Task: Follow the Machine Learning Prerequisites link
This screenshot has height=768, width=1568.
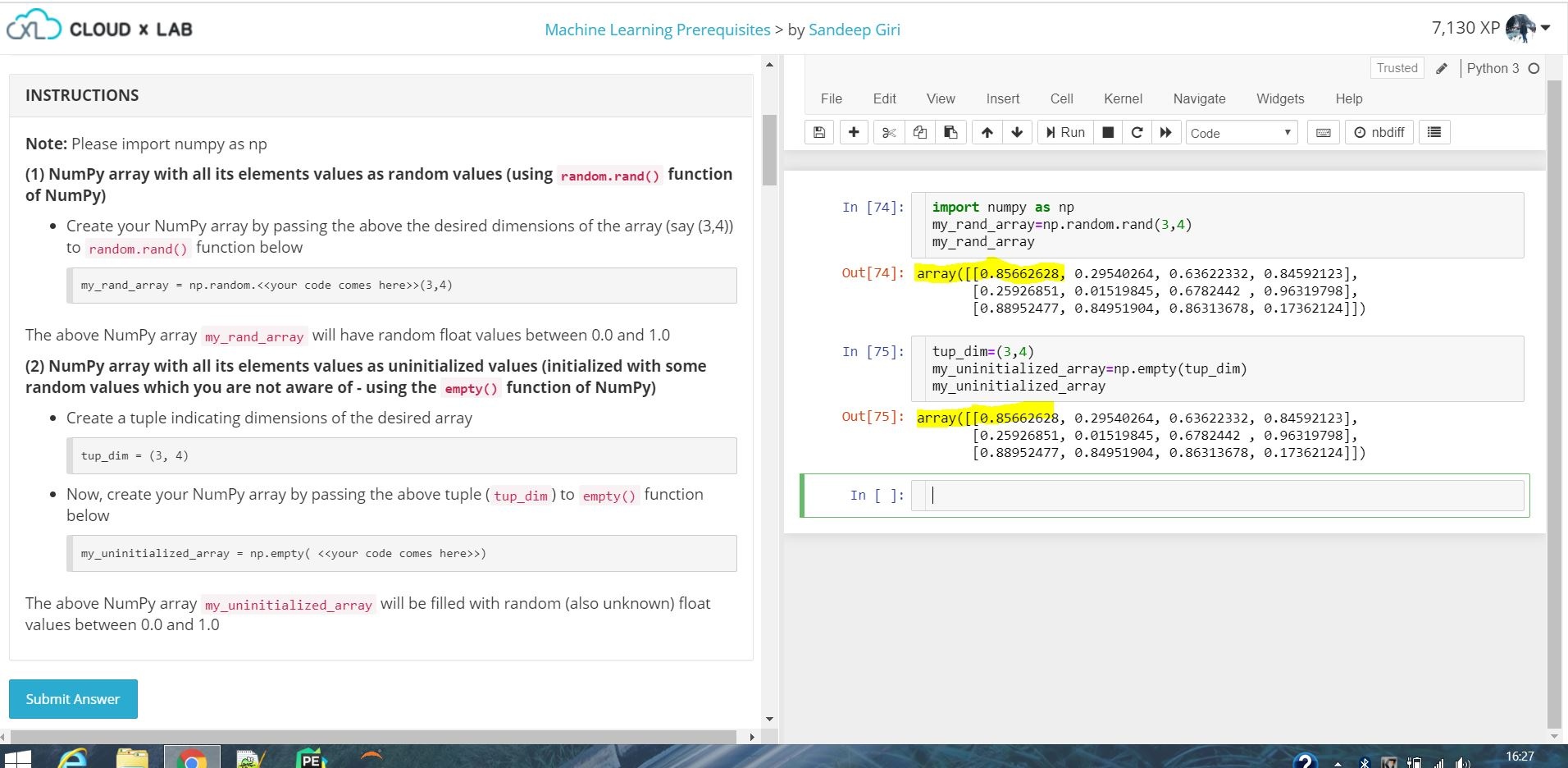Action: point(657,30)
